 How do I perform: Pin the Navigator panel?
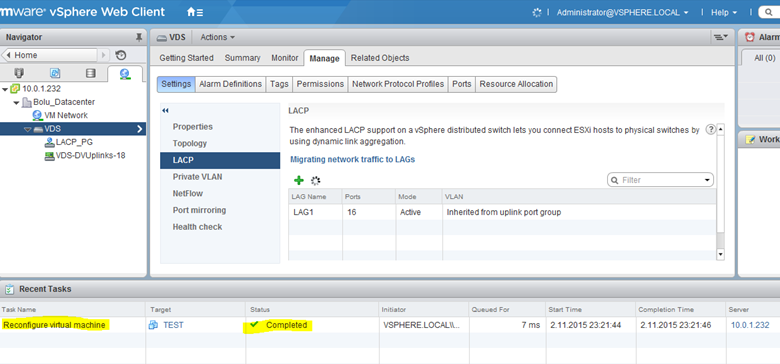coord(139,37)
